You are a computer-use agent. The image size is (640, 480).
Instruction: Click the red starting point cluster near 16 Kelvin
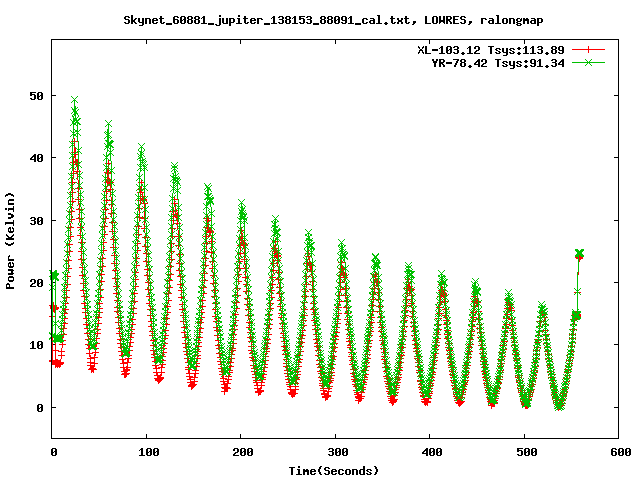pyautogui.click(x=54, y=308)
